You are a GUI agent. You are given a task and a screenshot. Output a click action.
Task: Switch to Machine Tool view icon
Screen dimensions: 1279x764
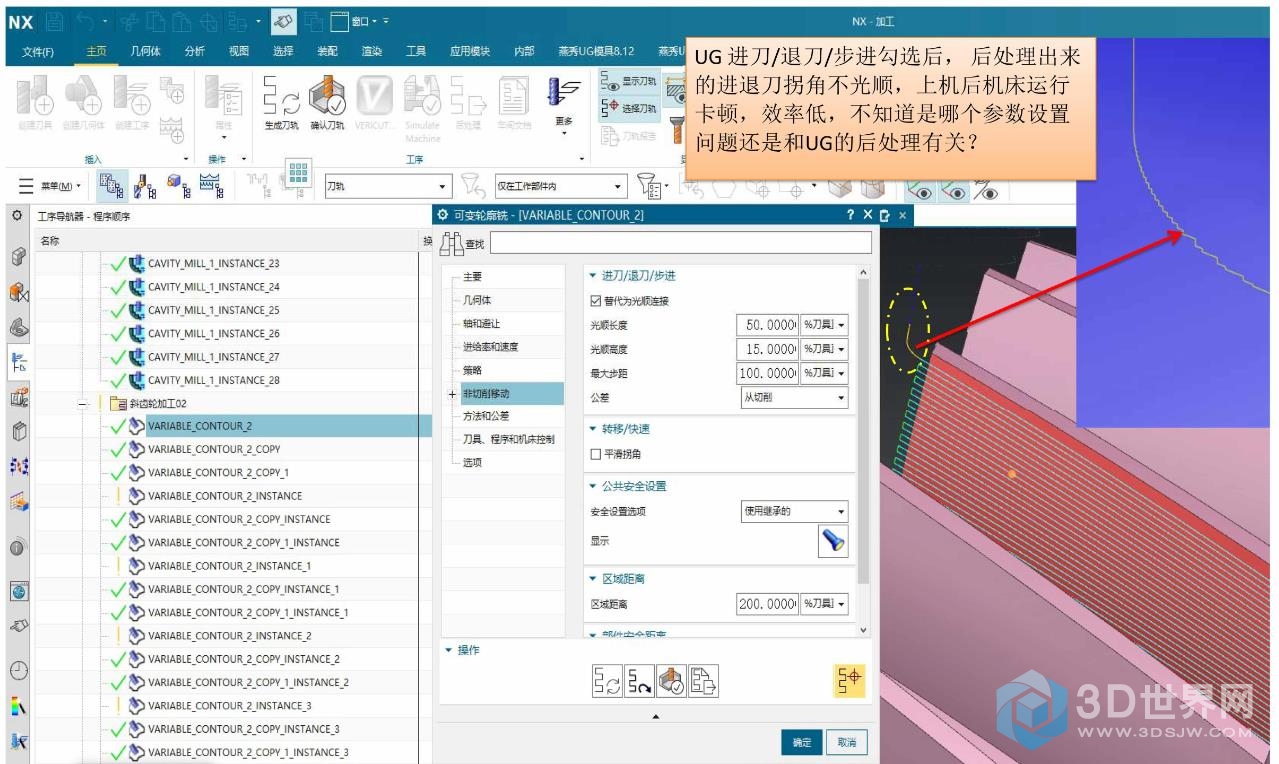click(x=145, y=185)
